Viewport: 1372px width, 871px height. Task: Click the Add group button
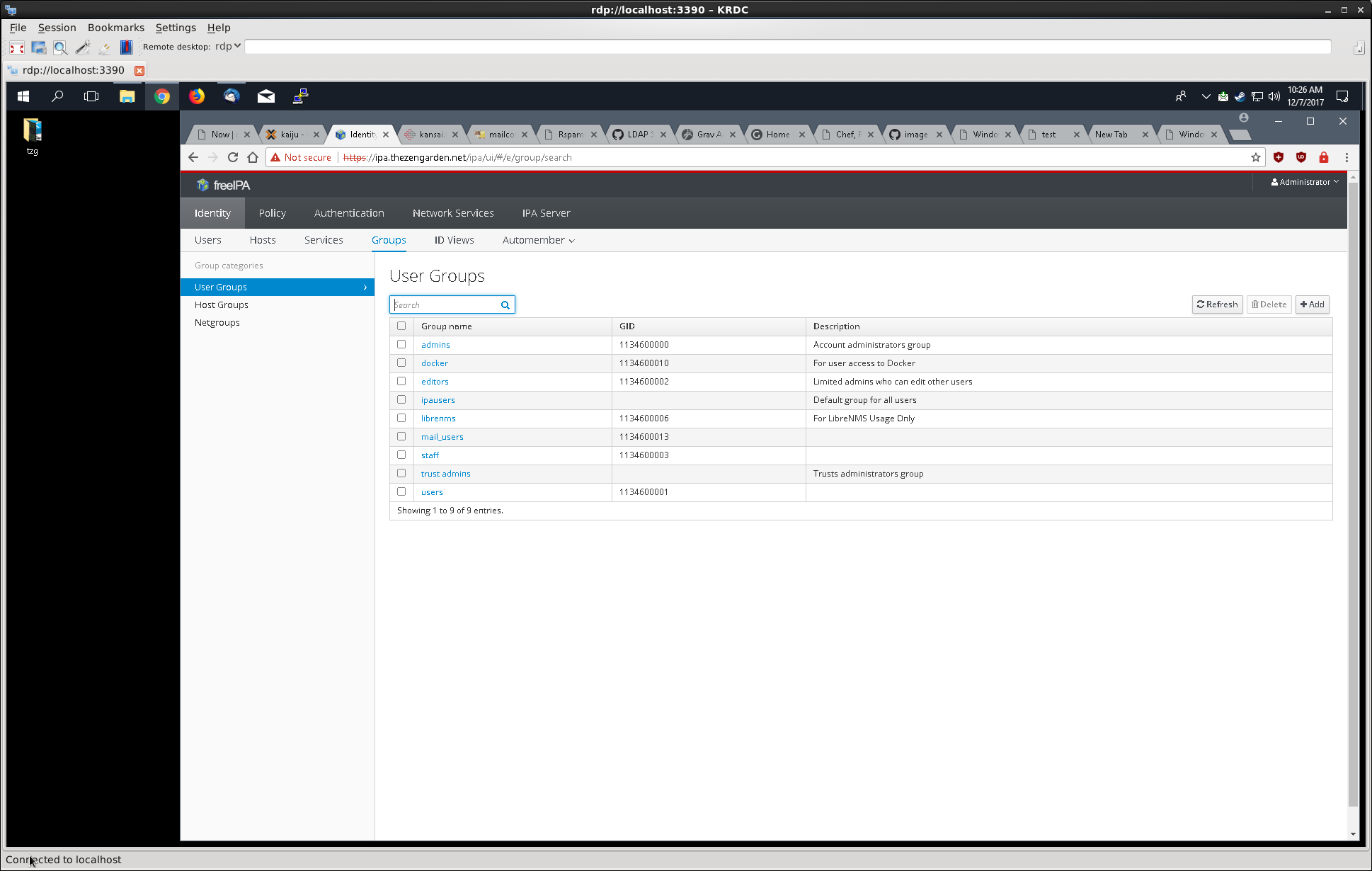click(x=1313, y=304)
